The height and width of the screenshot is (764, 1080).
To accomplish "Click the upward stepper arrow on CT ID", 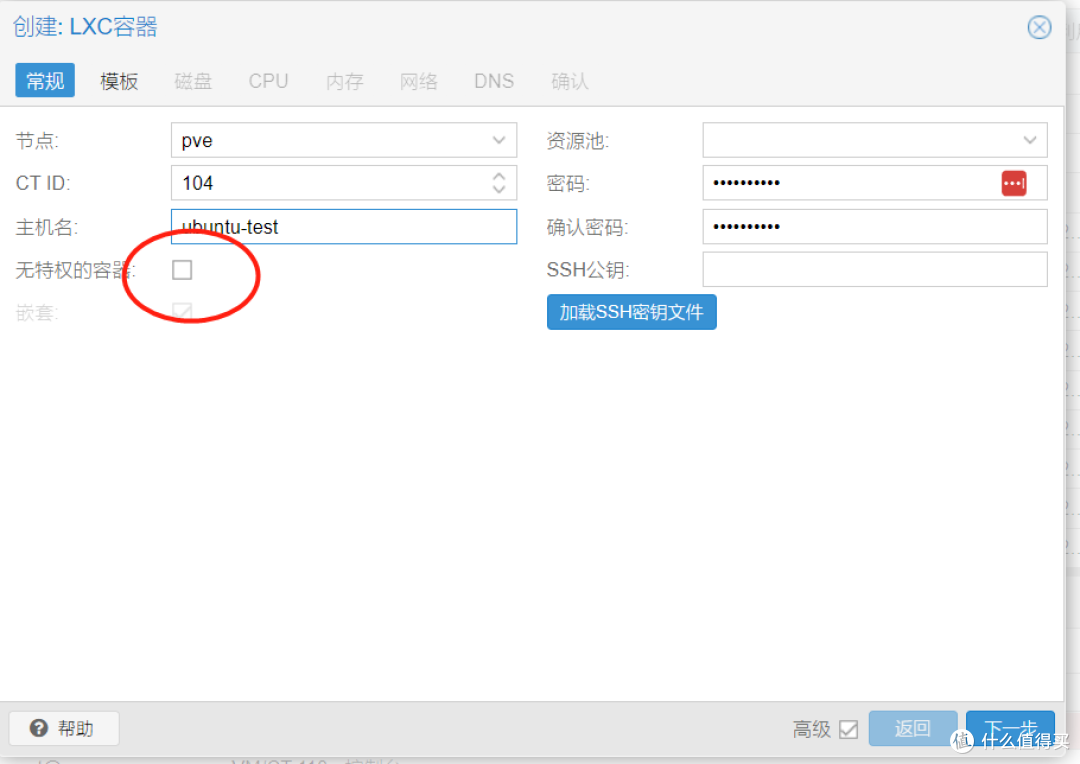I will 498,176.
